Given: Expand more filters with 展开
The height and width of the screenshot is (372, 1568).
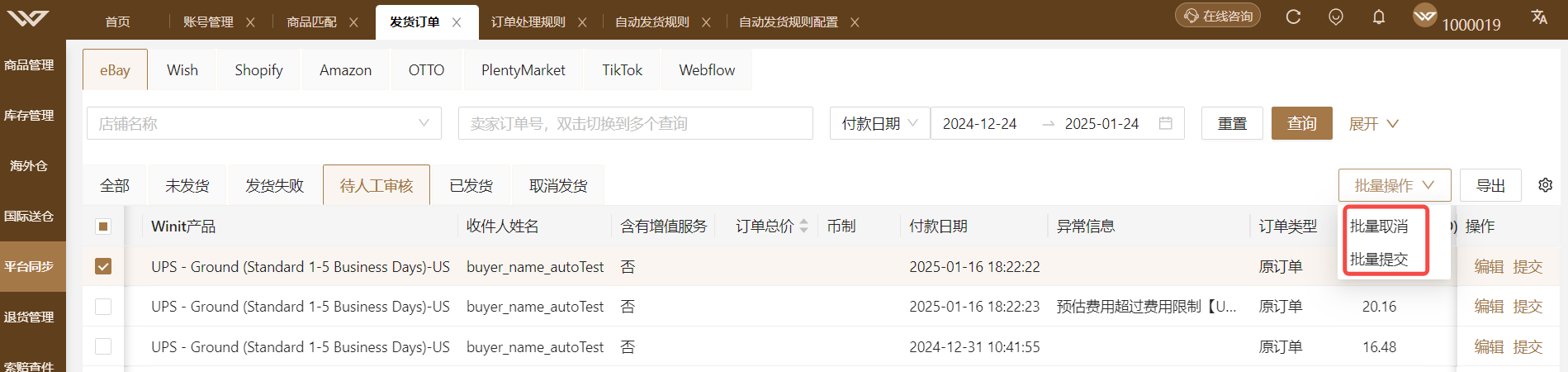Looking at the screenshot, I should [1373, 123].
